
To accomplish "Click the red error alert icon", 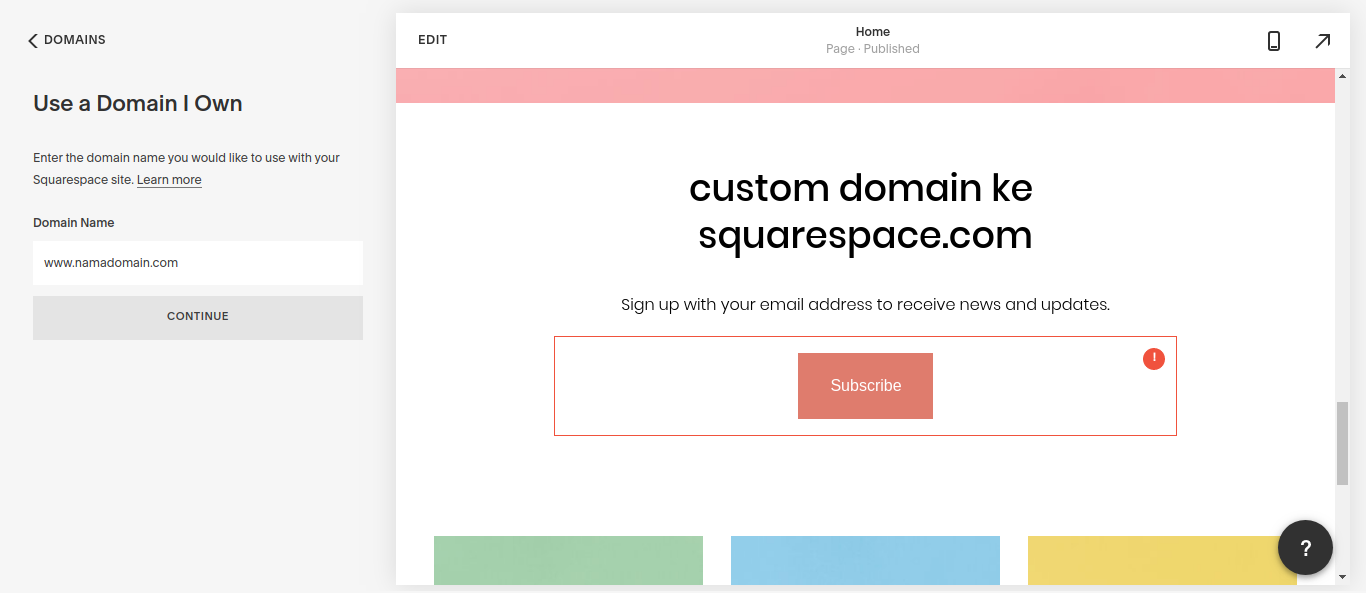I will (x=1154, y=359).
